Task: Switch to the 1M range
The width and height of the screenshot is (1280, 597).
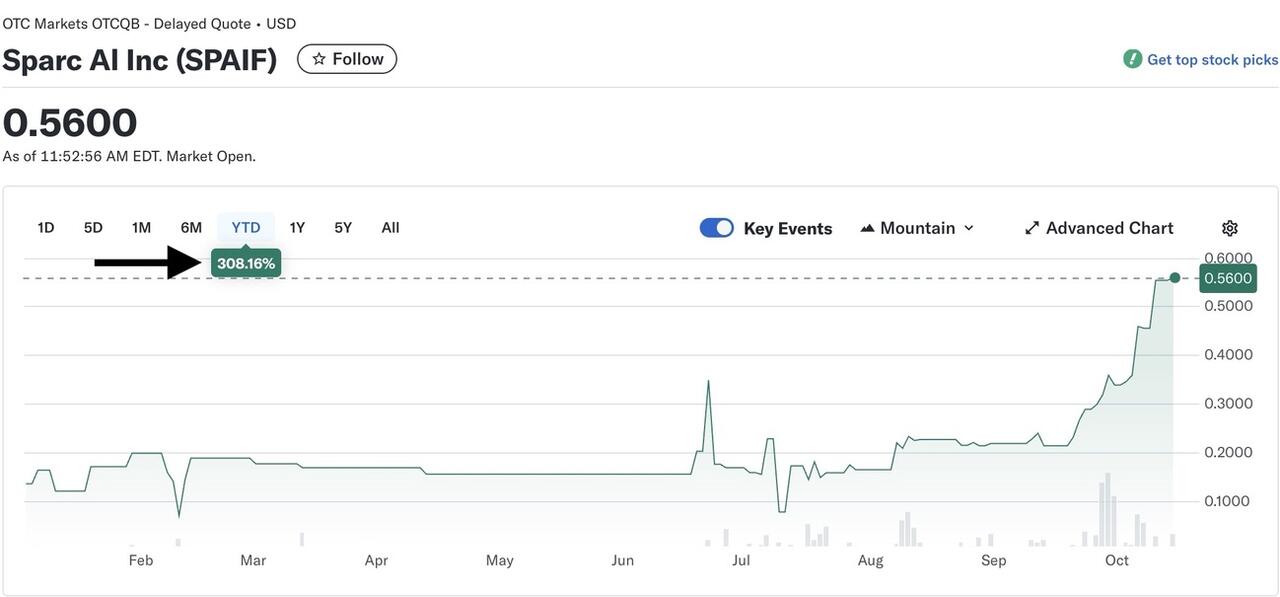Action: 141,228
